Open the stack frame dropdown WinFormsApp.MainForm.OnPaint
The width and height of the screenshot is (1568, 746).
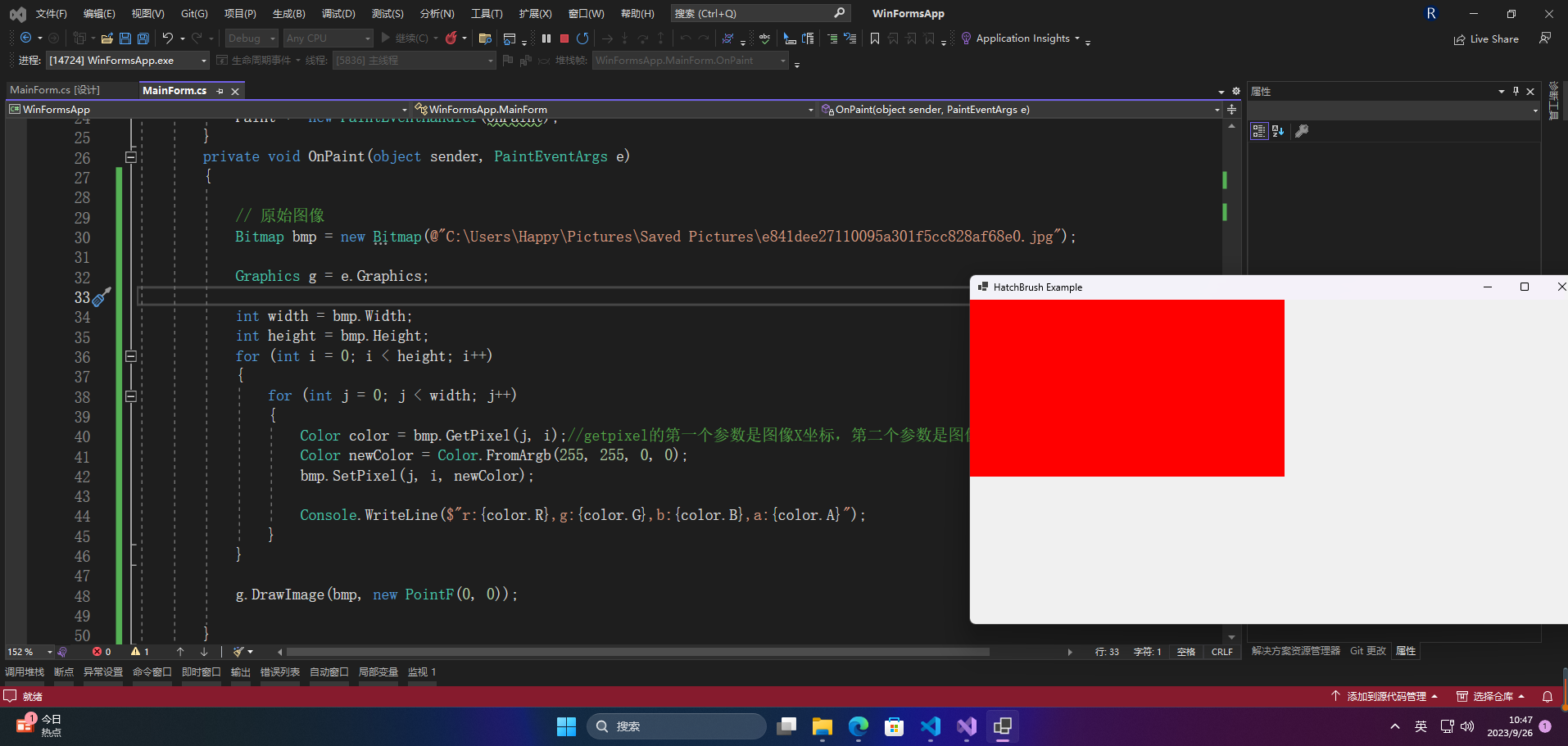(690, 61)
